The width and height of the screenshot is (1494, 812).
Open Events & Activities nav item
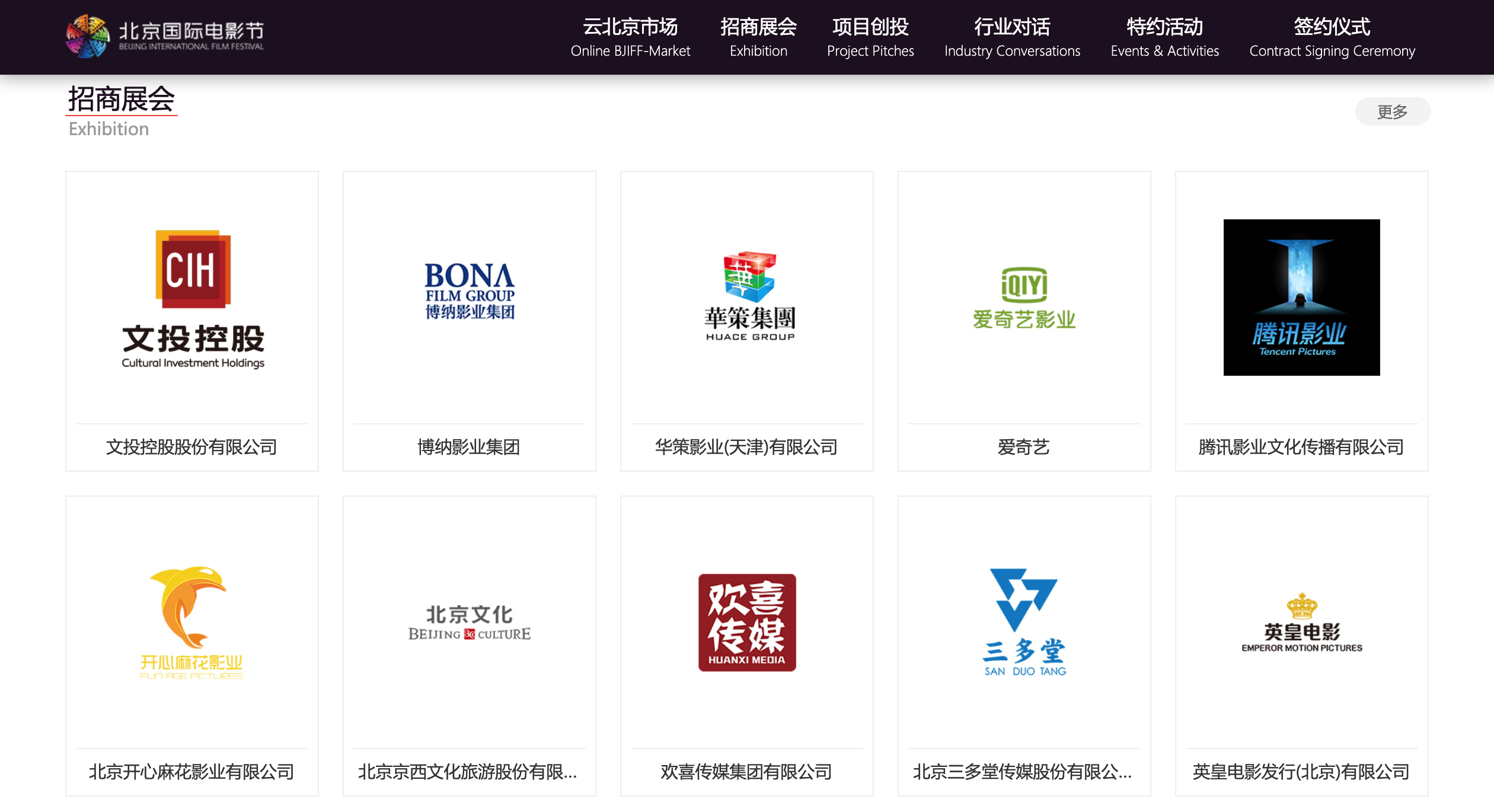click(x=1164, y=37)
